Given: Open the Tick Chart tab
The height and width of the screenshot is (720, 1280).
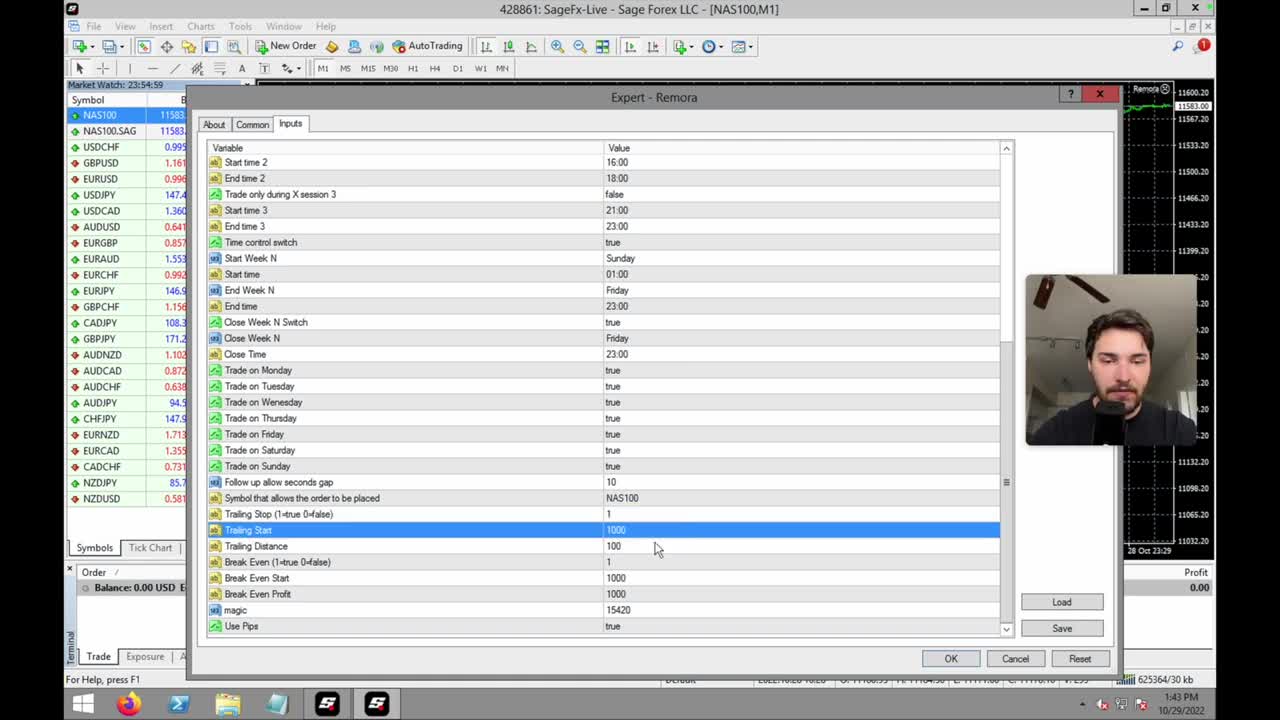Looking at the screenshot, I should point(150,548).
